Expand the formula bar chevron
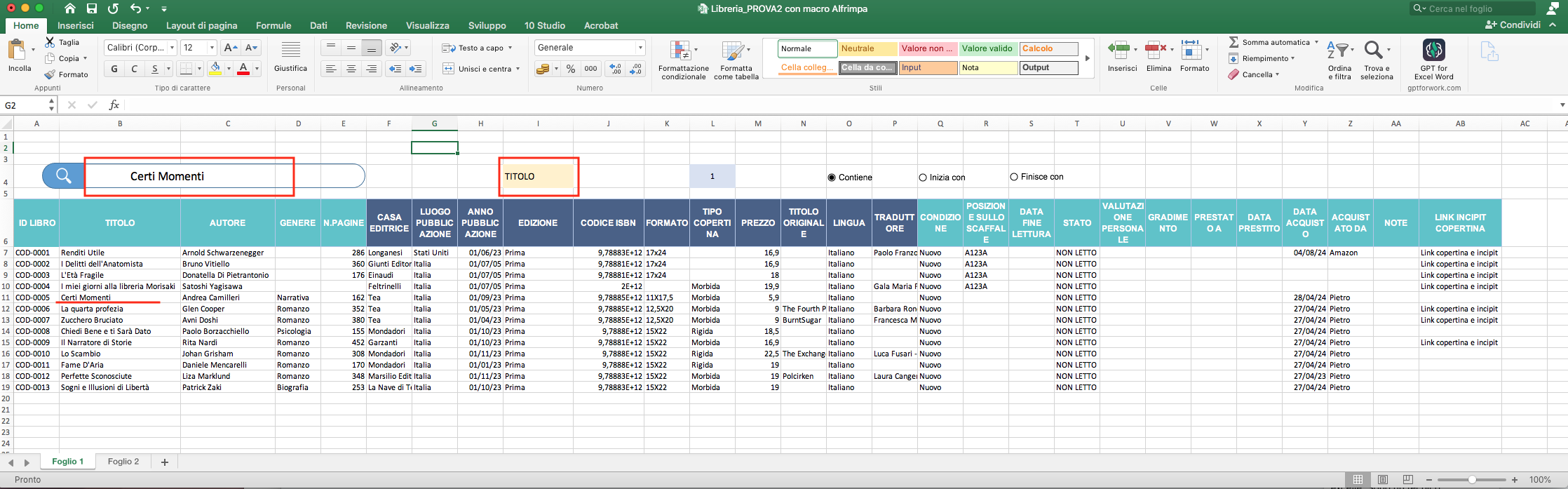1568x489 pixels. tap(1562, 105)
